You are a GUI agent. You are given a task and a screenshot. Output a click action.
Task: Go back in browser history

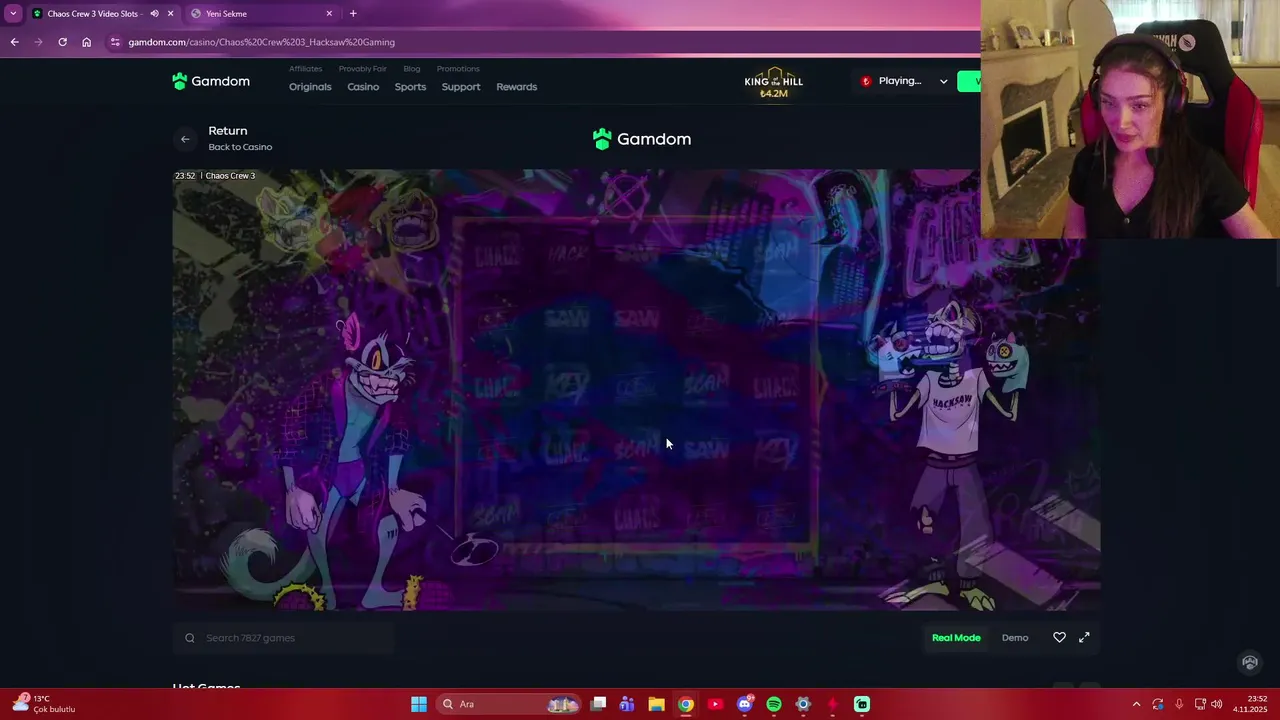pos(14,42)
